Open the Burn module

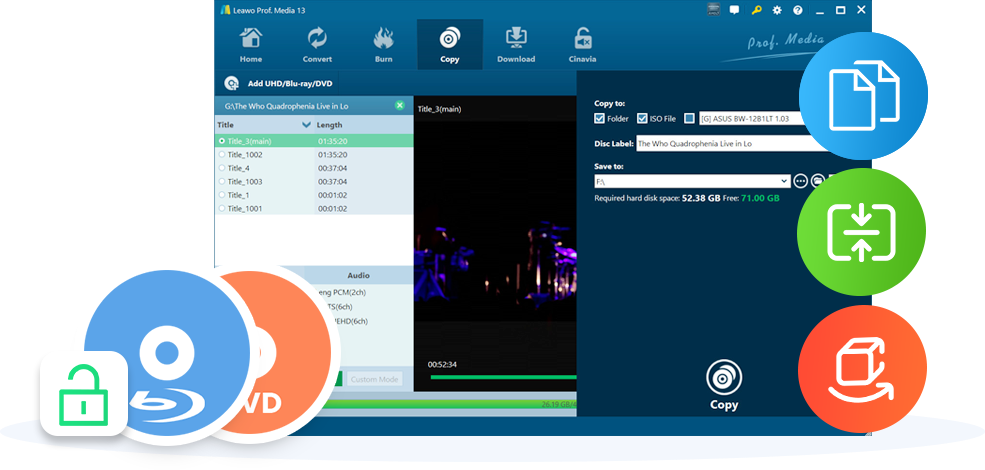tap(383, 45)
